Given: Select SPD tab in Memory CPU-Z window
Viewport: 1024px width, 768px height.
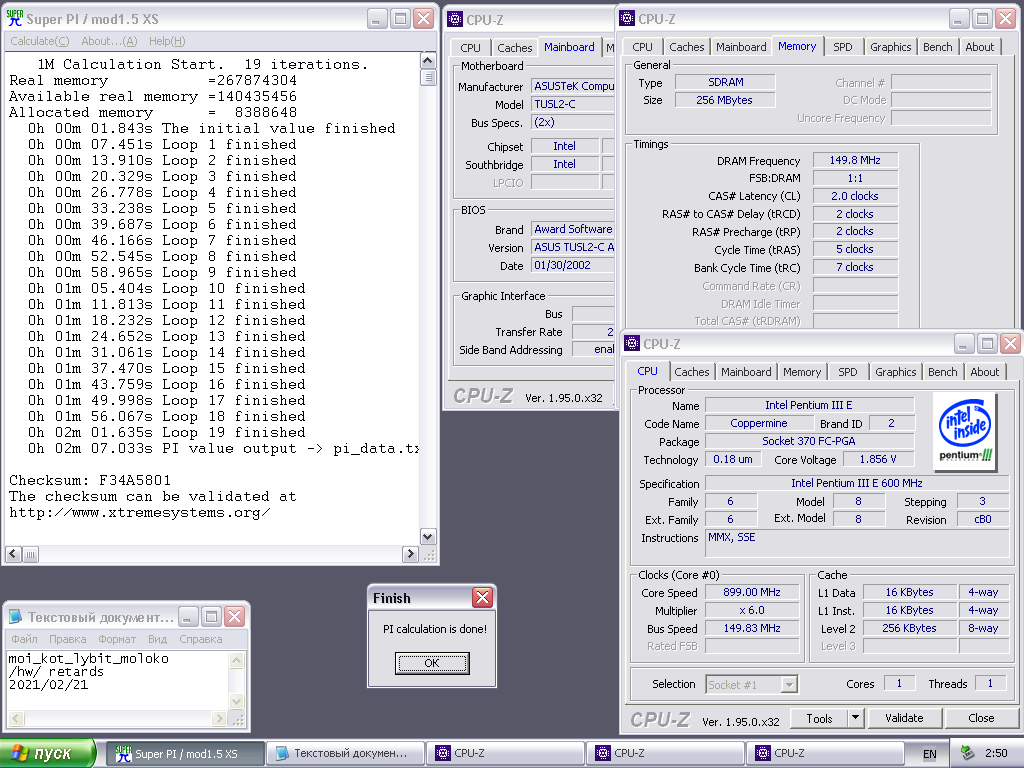Looking at the screenshot, I should point(842,47).
